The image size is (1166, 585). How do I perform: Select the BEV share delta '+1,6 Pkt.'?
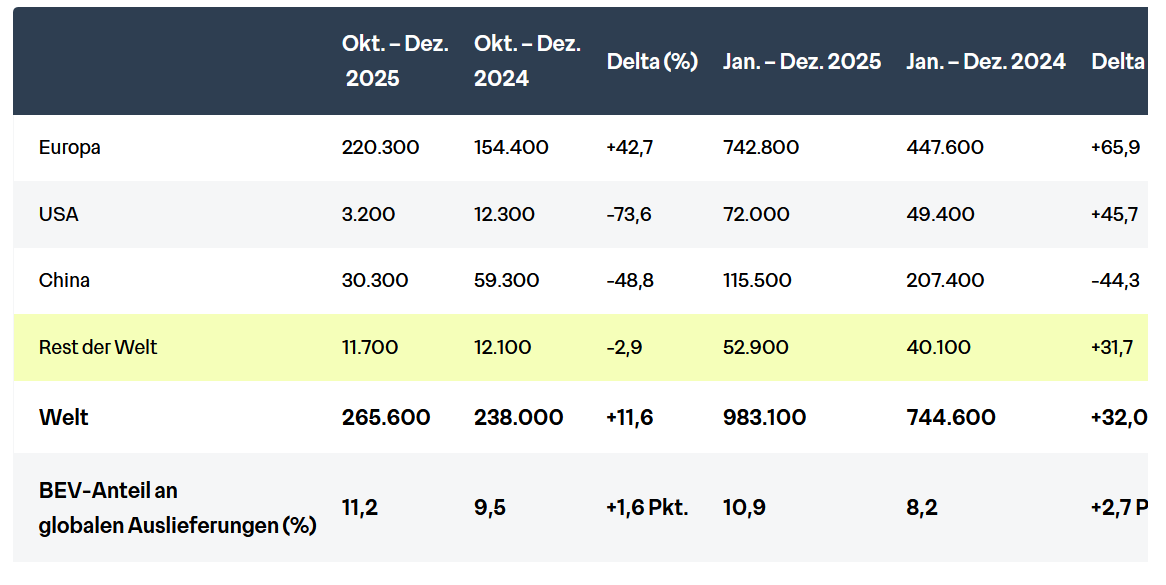647,508
